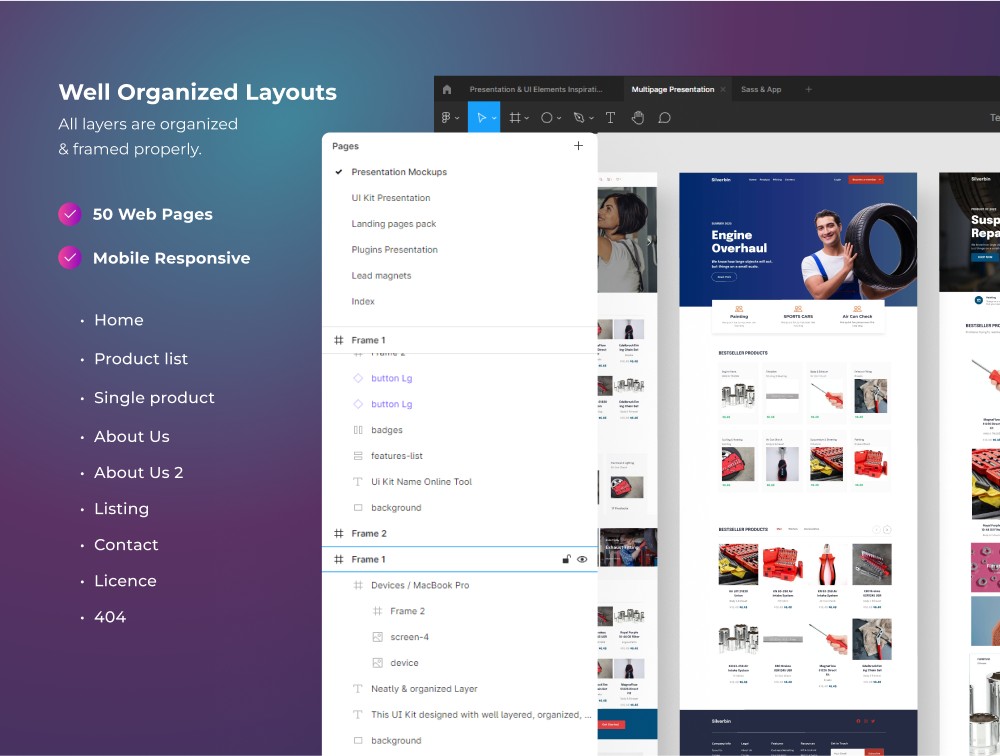The height and width of the screenshot is (756, 1000).
Task: Click Mobile Responsive checkmark badge
Action: (70, 258)
